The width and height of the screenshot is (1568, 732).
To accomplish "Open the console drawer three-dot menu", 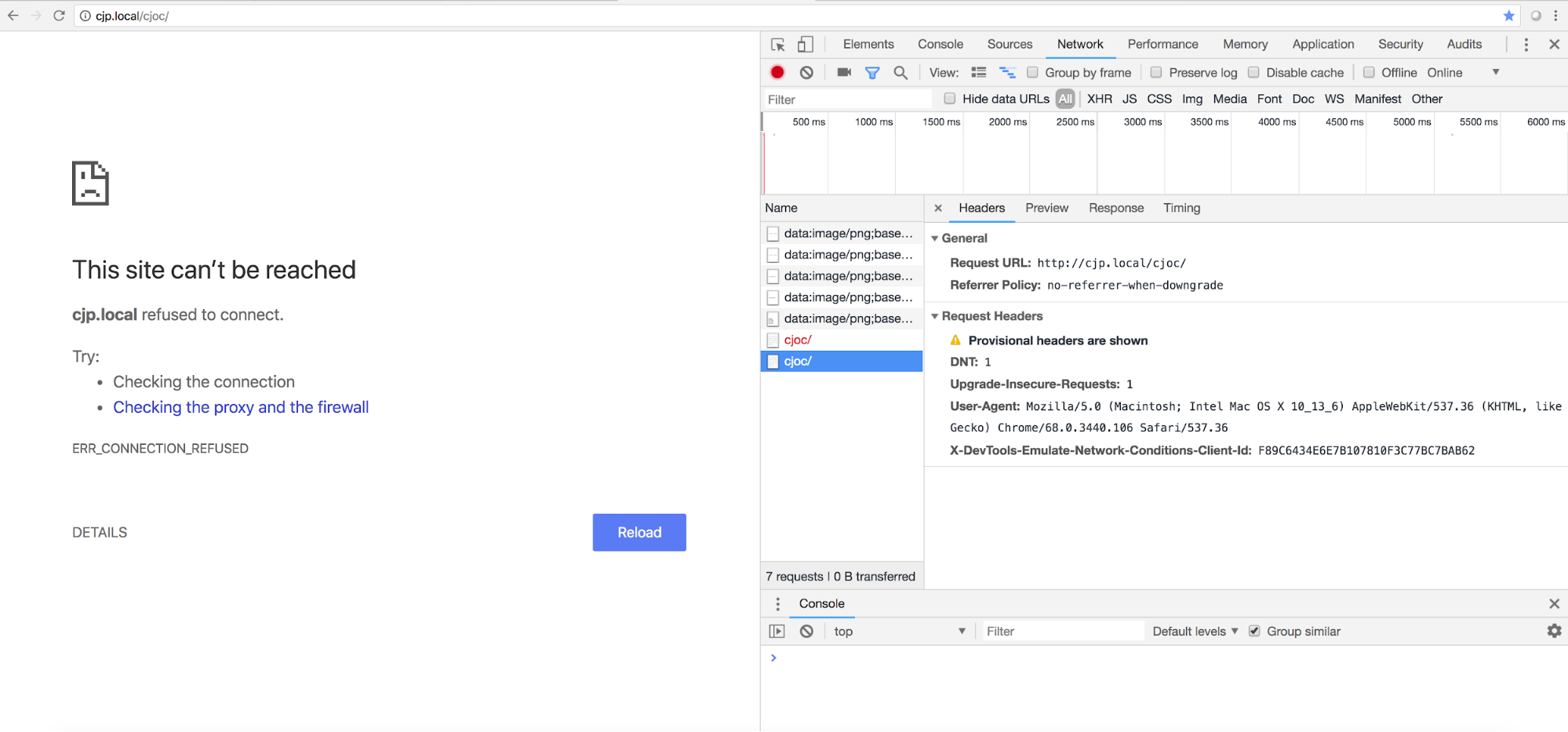I will point(777,603).
